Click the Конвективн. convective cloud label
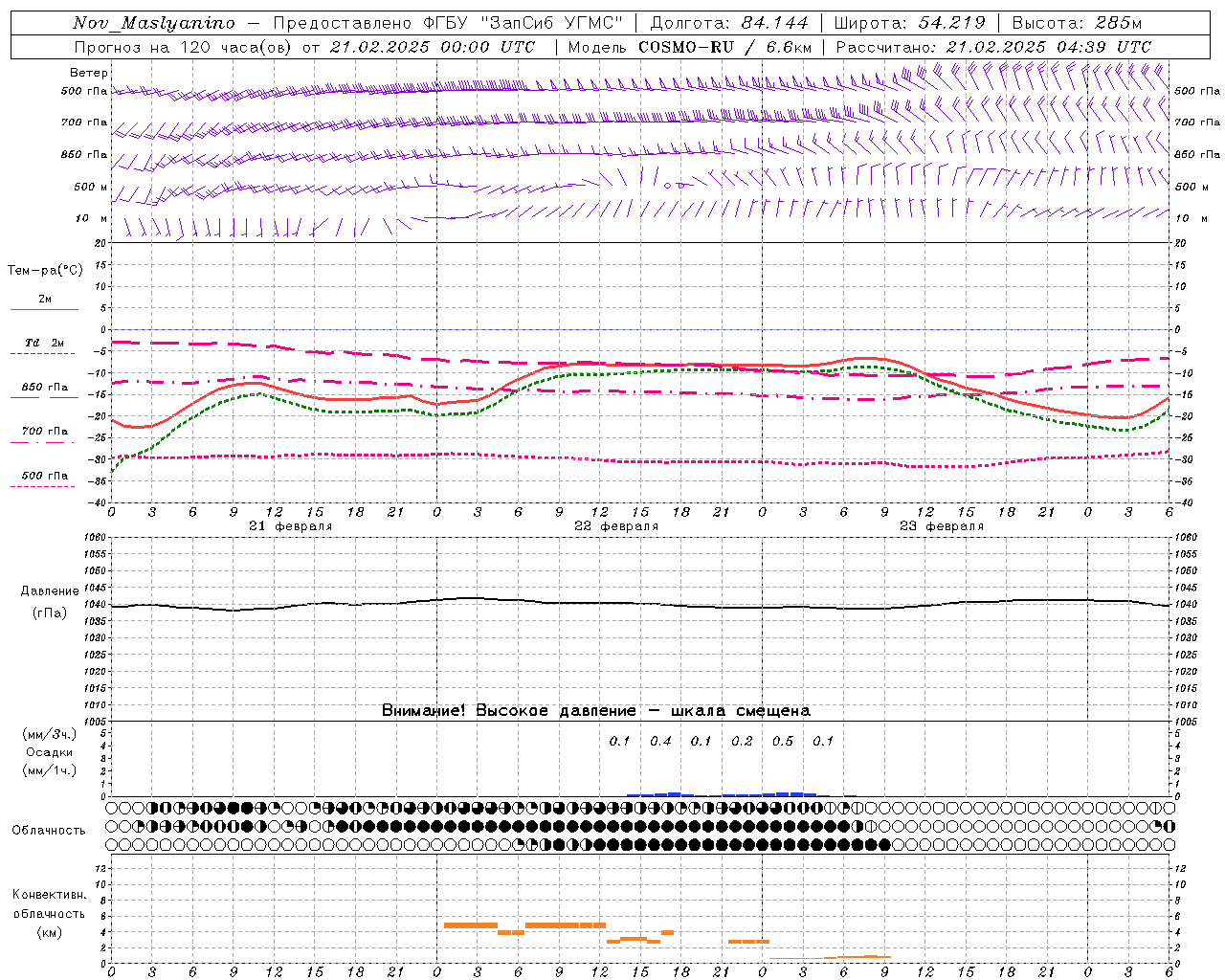Image resolution: width=1225 pixels, height=980 pixels. [49, 895]
